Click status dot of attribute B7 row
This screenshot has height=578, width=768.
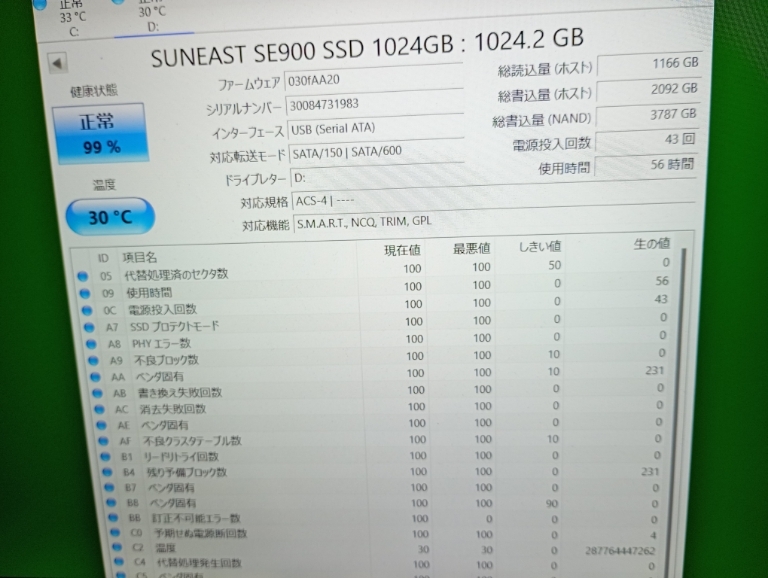[x=109, y=487]
